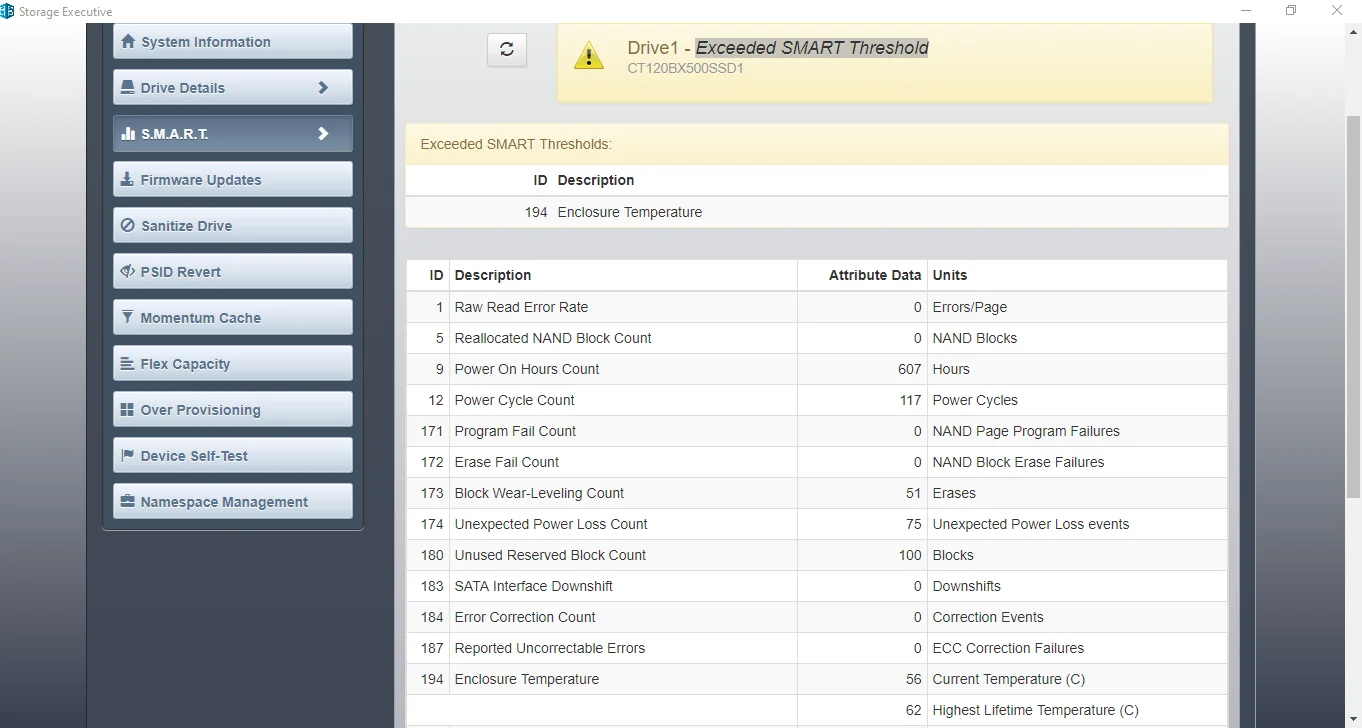Click the S.M.A.R.T. bar chart icon
The height and width of the screenshot is (728, 1362).
point(128,134)
